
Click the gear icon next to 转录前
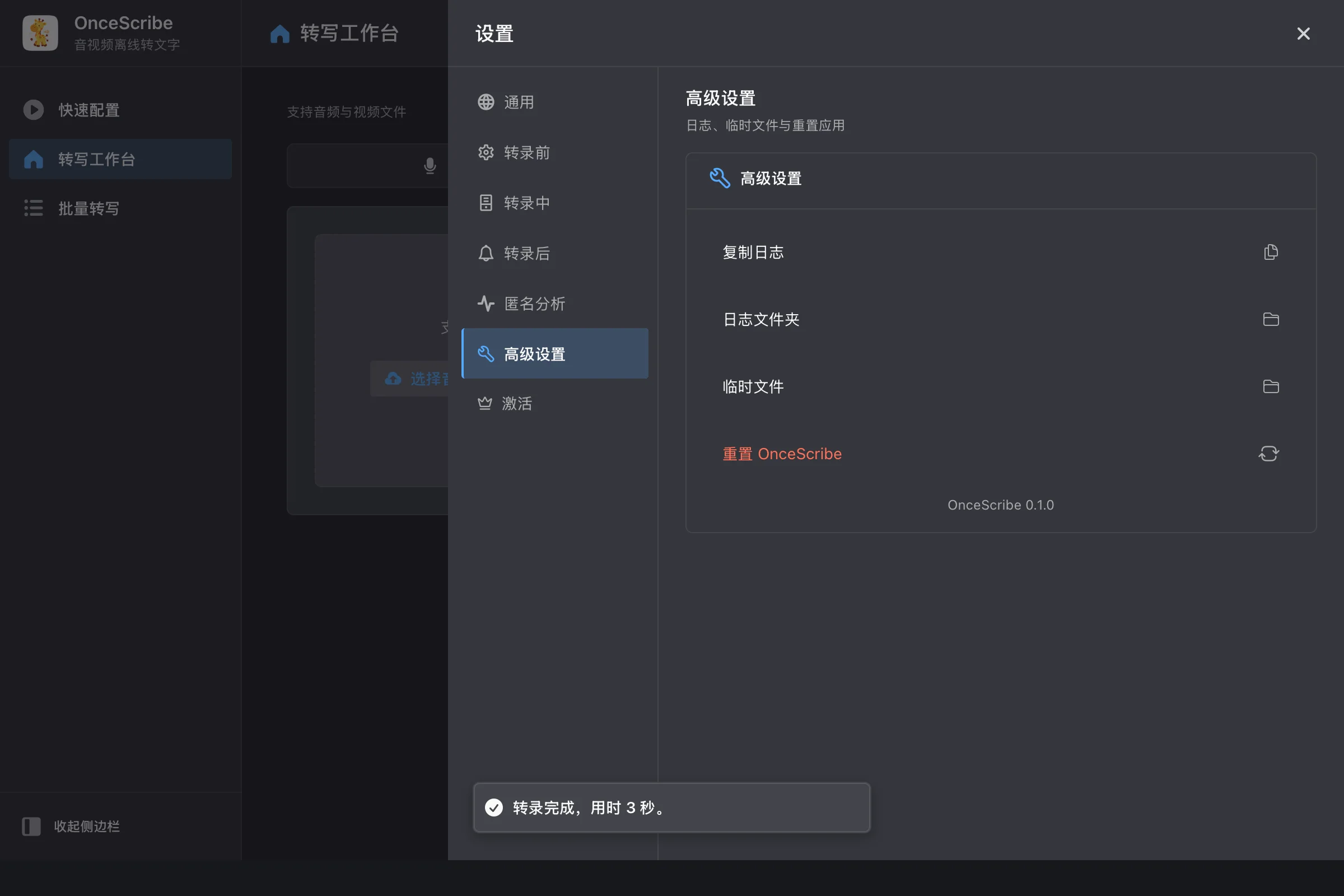pos(486,152)
